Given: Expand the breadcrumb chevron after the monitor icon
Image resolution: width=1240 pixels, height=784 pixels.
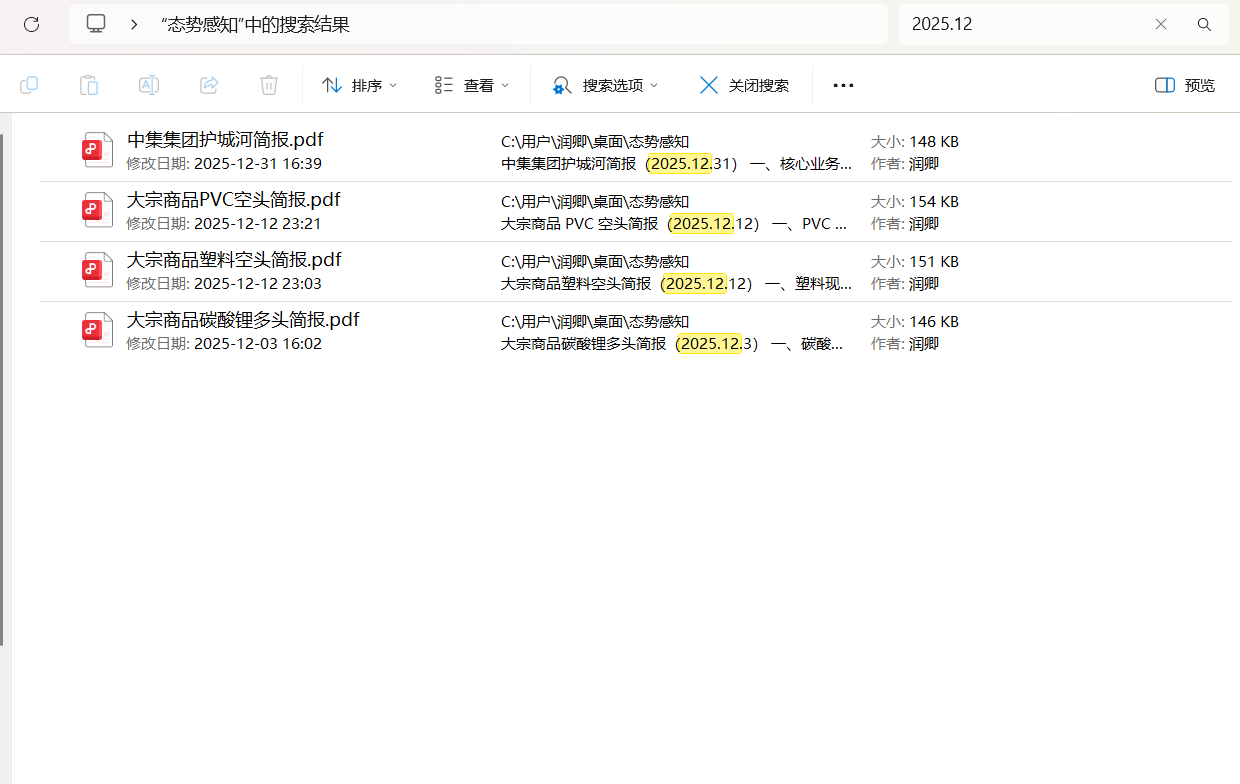Looking at the screenshot, I should (x=134, y=24).
